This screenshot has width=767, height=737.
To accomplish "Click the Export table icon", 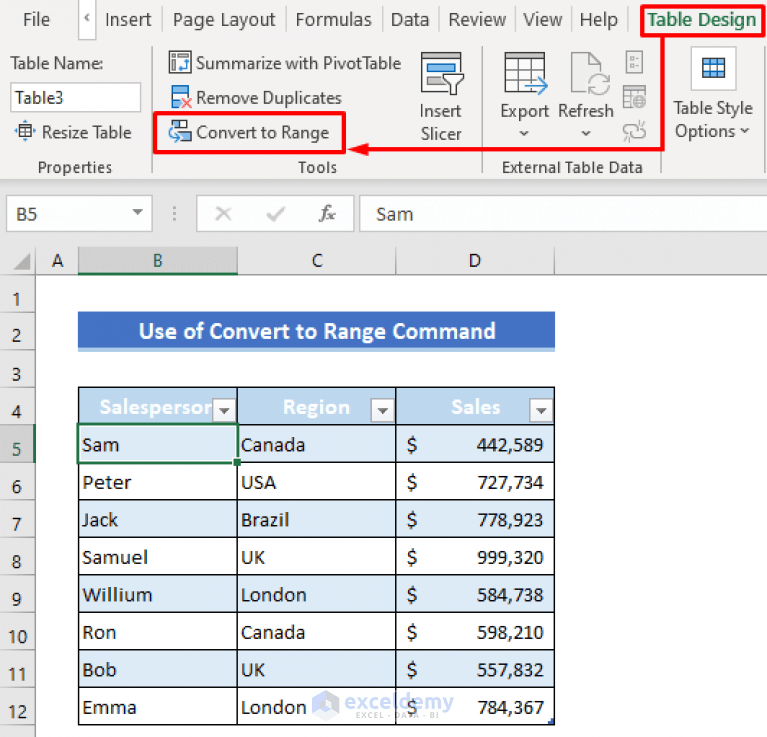I will pyautogui.click(x=525, y=73).
